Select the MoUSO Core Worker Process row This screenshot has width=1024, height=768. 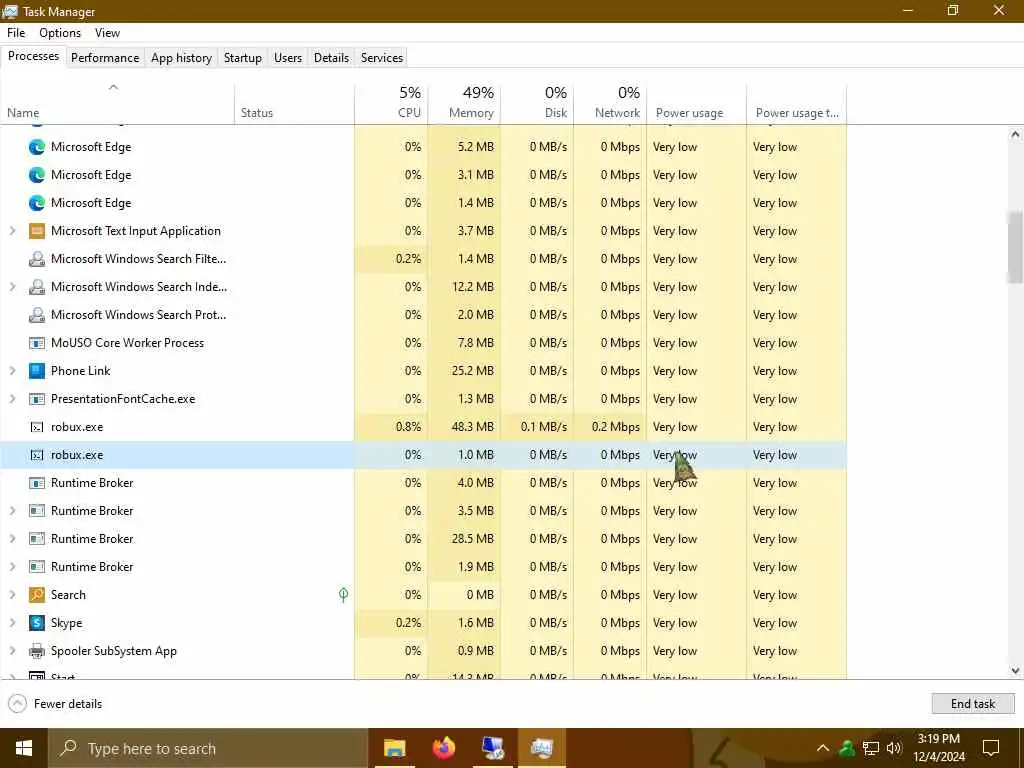[423, 343]
